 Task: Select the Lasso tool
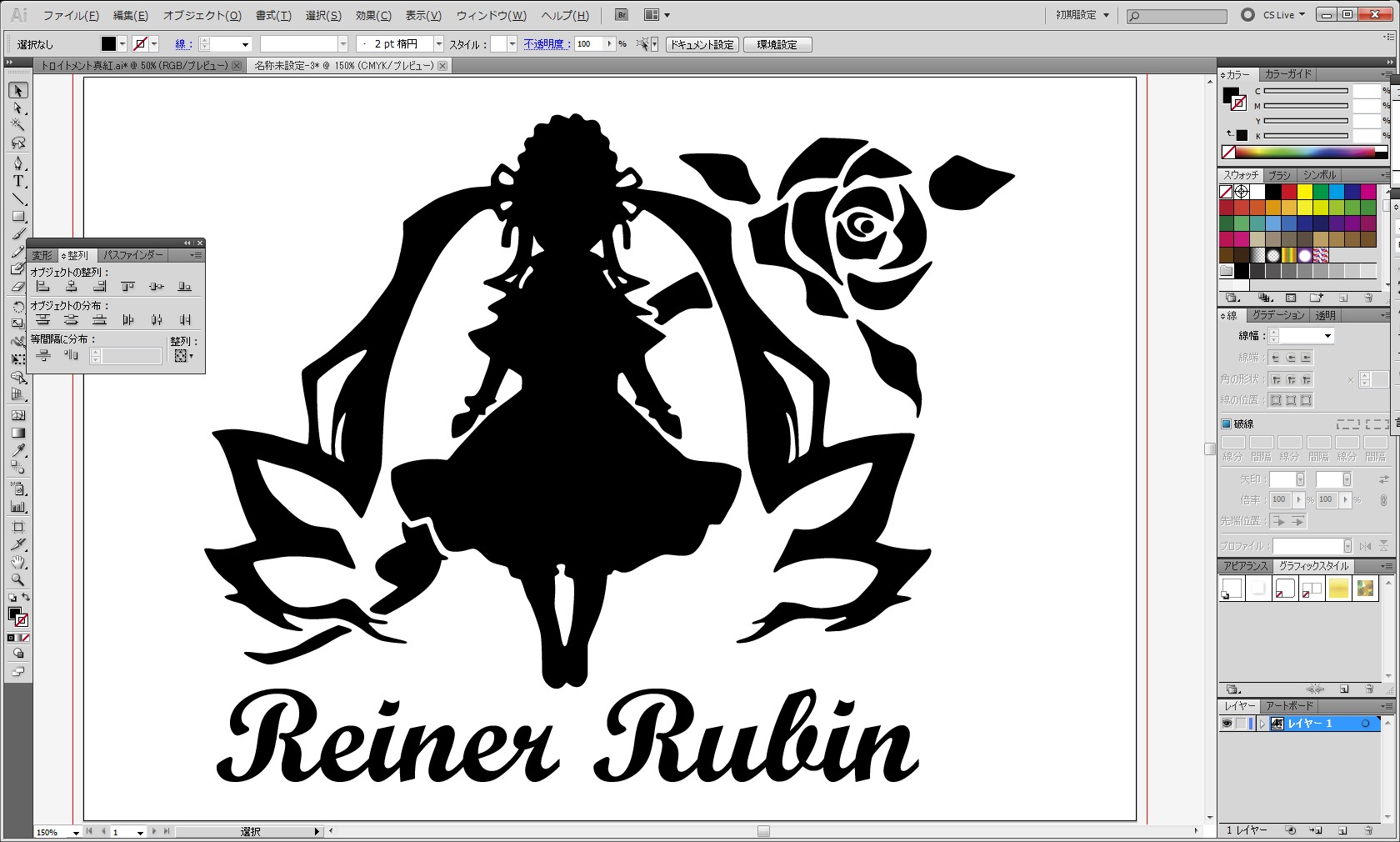click(18, 143)
